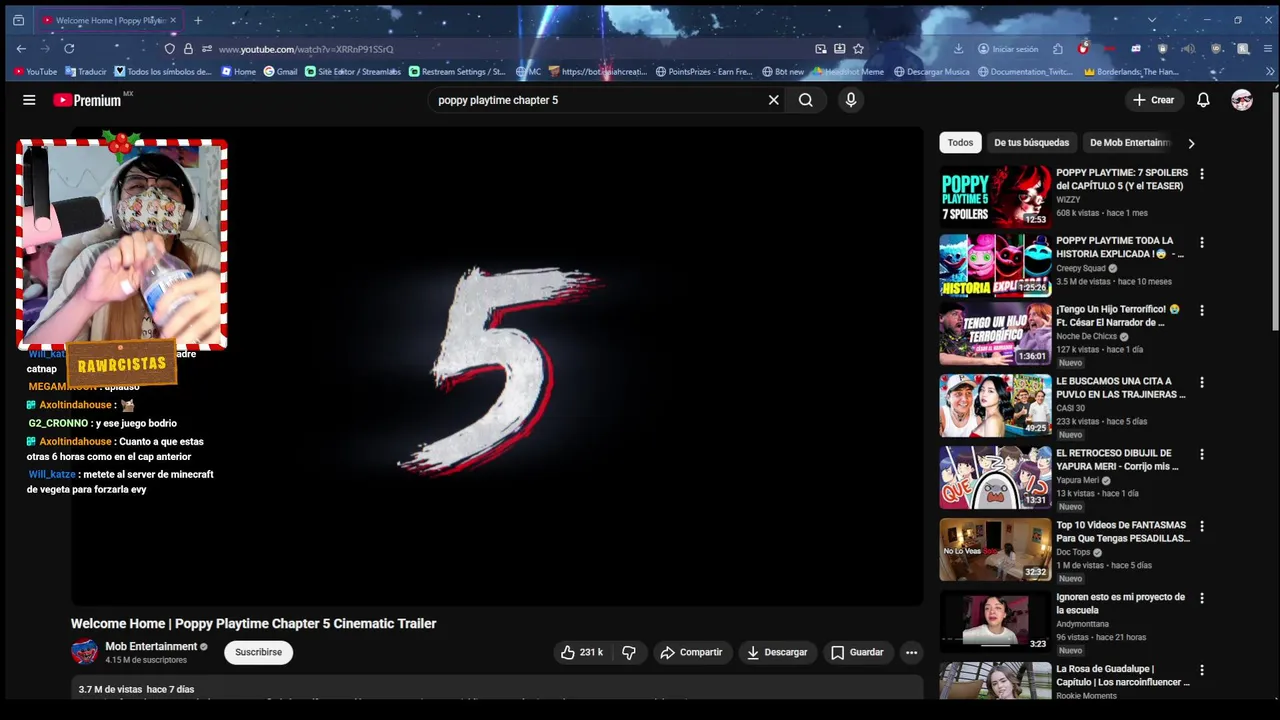Image resolution: width=1280 pixels, height=720 pixels.
Task: Run search with magnifier button
Action: click(806, 100)
